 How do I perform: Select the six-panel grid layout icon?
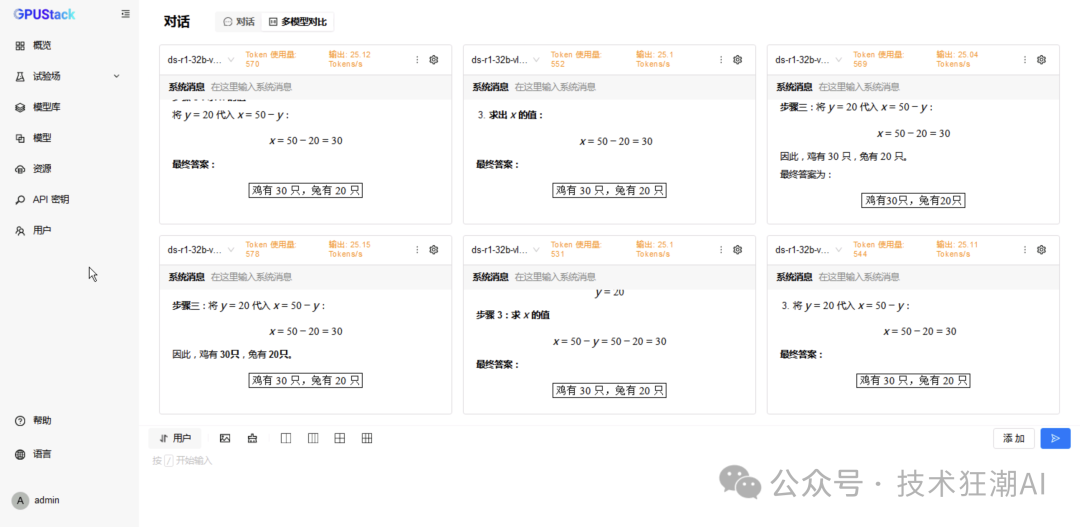367,438
